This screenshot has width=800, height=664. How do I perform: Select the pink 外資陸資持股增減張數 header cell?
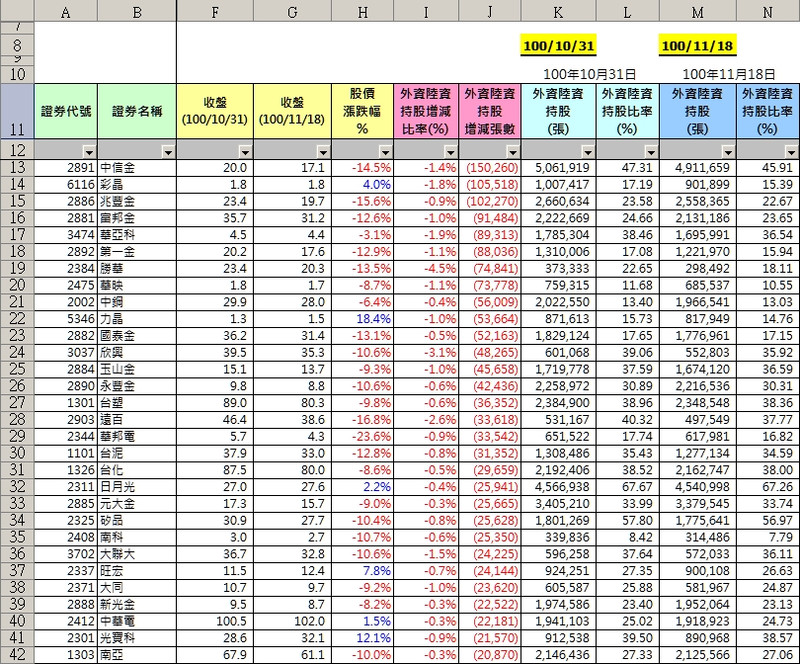click(490, 111)
